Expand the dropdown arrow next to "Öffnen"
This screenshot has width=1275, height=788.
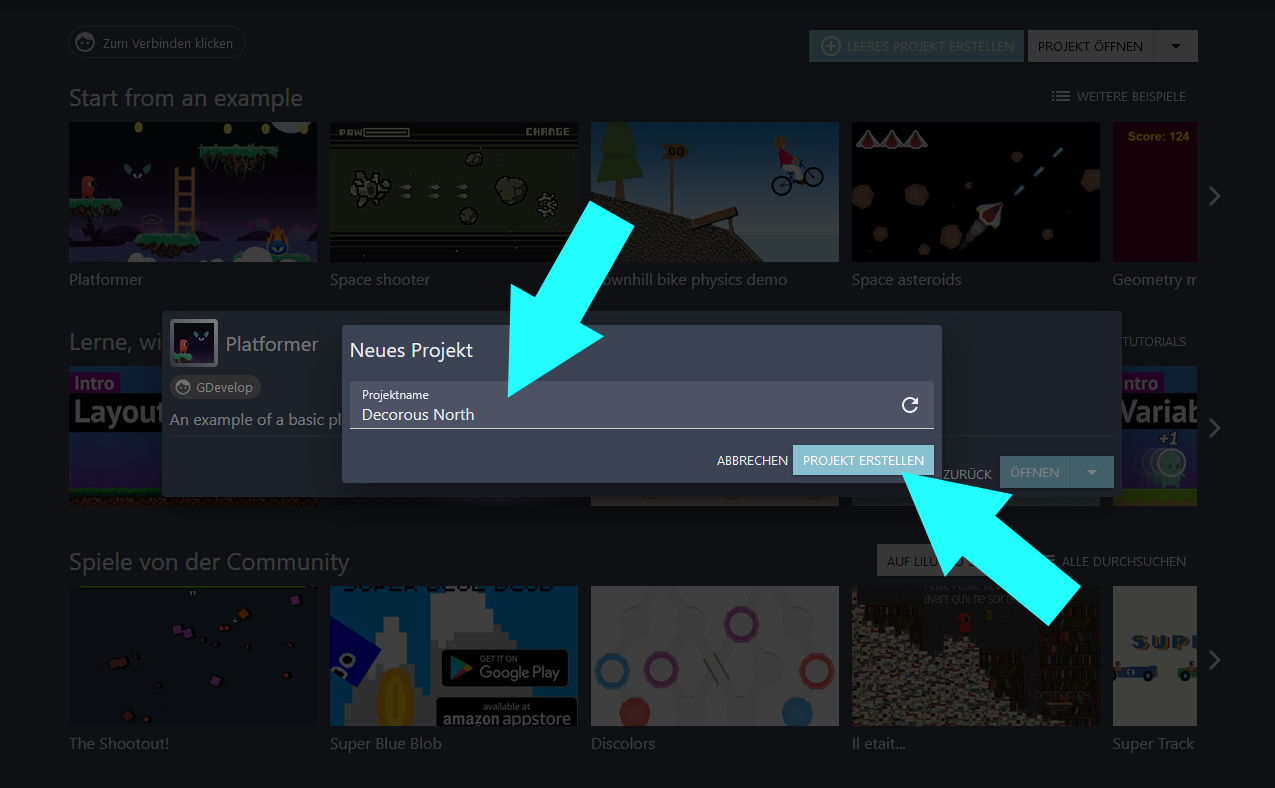(1092, 472)
